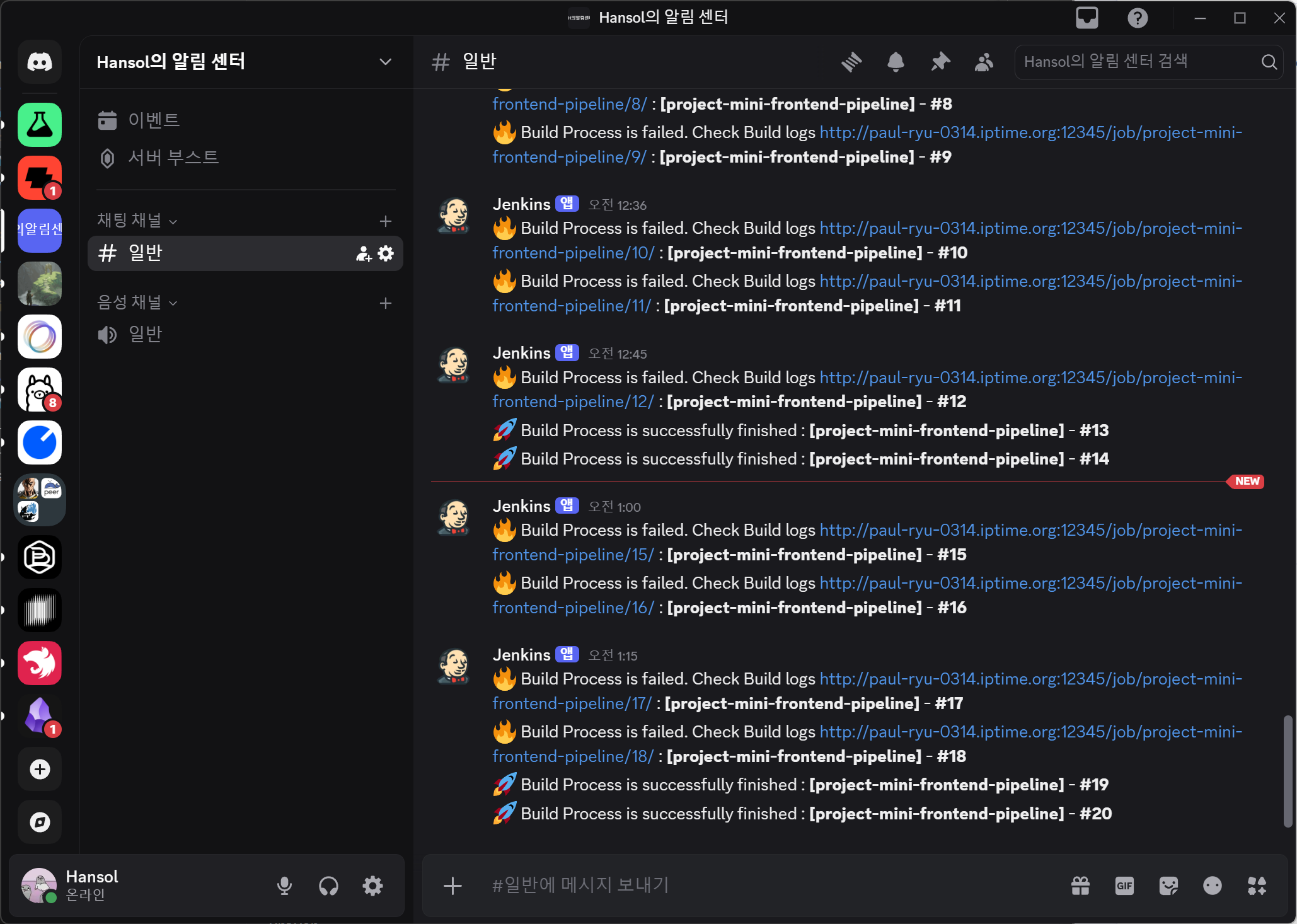Focus the #일반 message input field
Screen dimensions: 1297x924
(x=756, y=886)
